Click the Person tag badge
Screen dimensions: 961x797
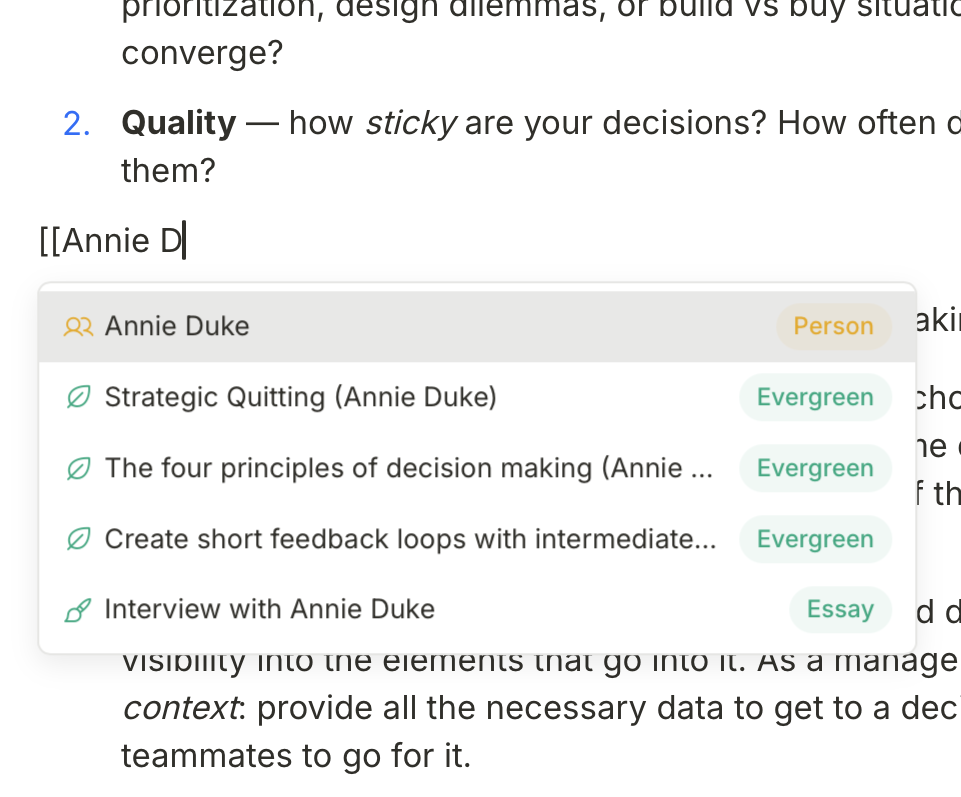(833, 327)
